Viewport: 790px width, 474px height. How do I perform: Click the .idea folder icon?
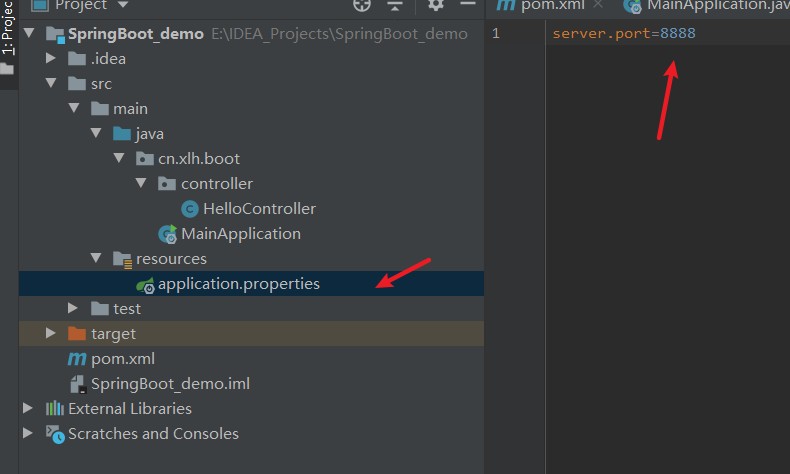(77, 58)
